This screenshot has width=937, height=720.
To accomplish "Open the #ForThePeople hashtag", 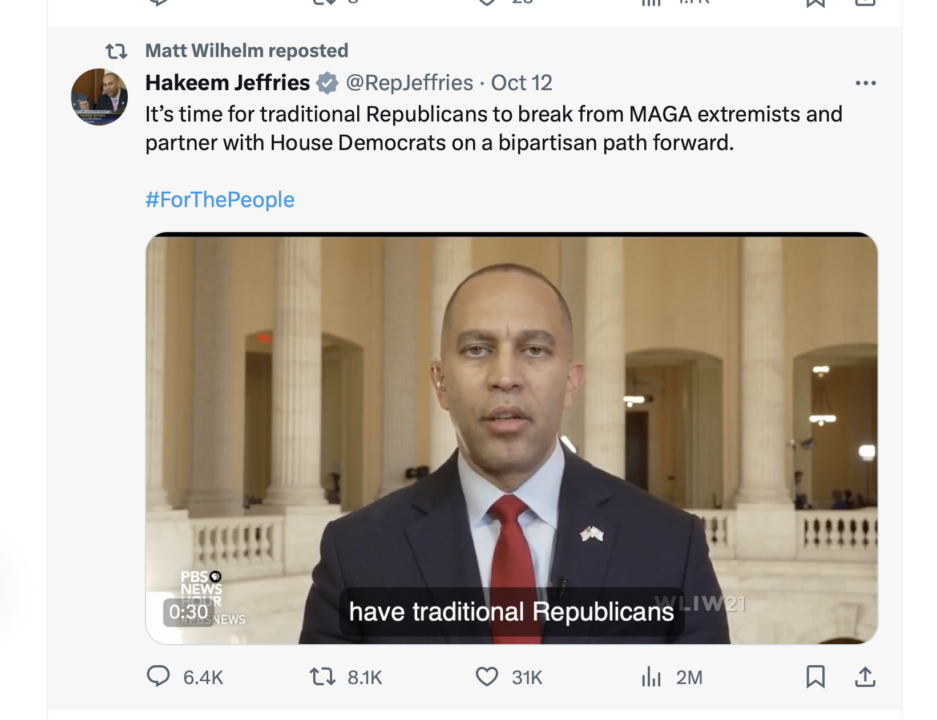I will tap(220, 199).
